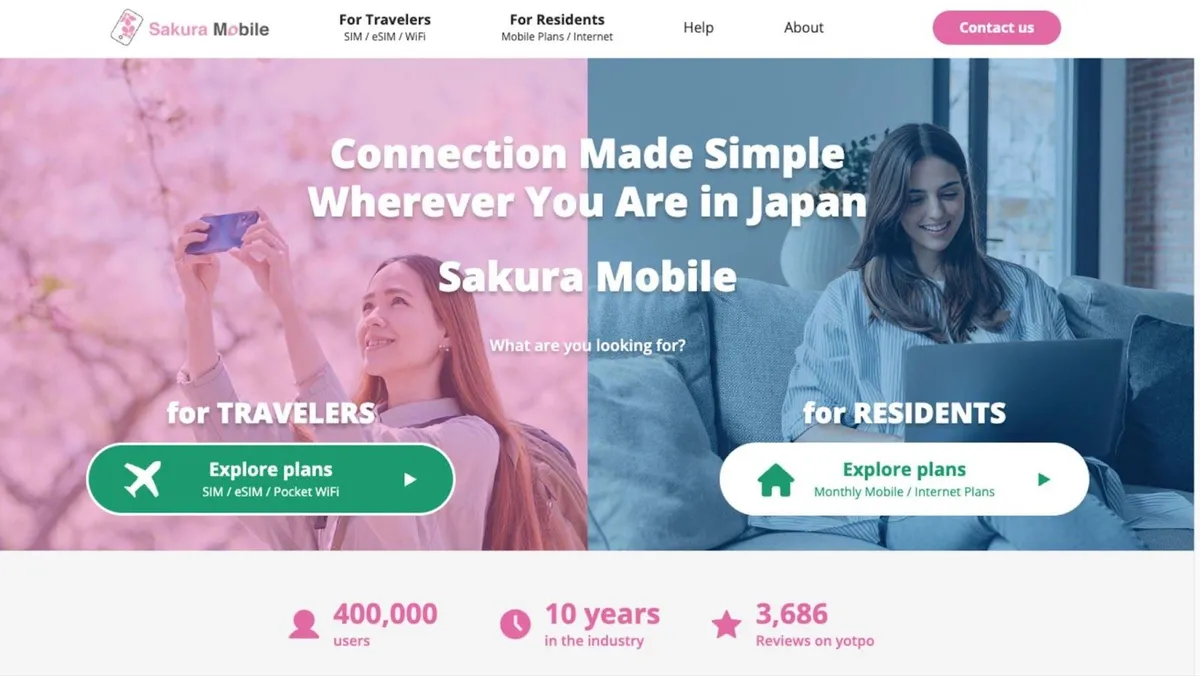Open the For Travelers menu

click(385, 27)
